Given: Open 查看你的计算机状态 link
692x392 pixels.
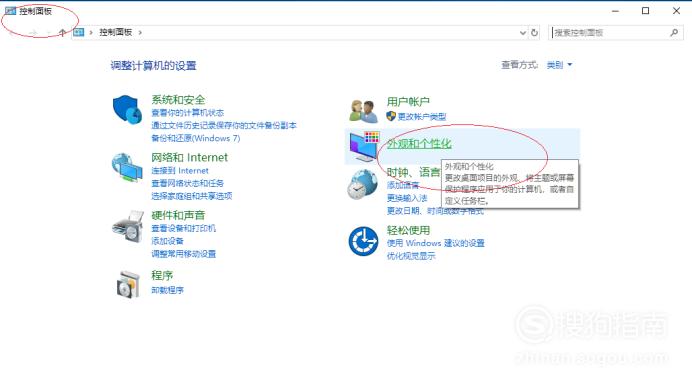Looking at the screenshot, I should [x=188, y=113].
